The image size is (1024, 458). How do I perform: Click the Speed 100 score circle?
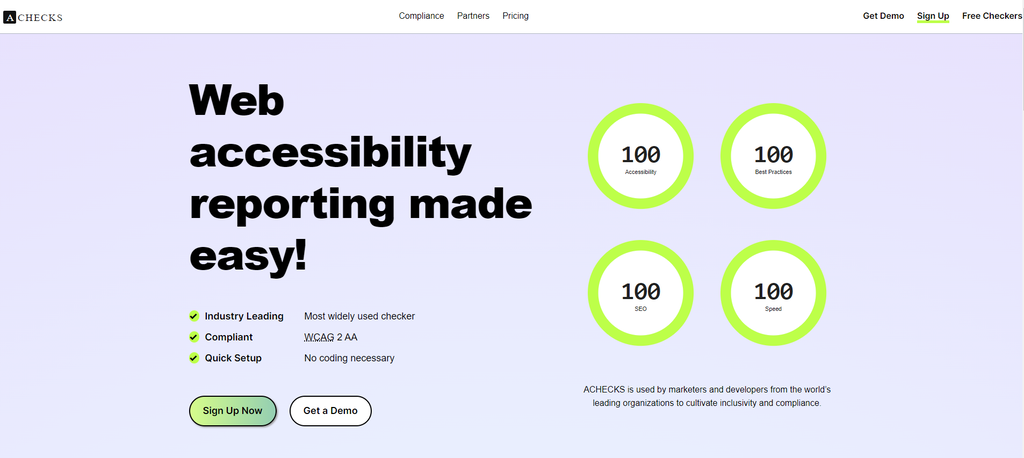(x=773, y=294)
